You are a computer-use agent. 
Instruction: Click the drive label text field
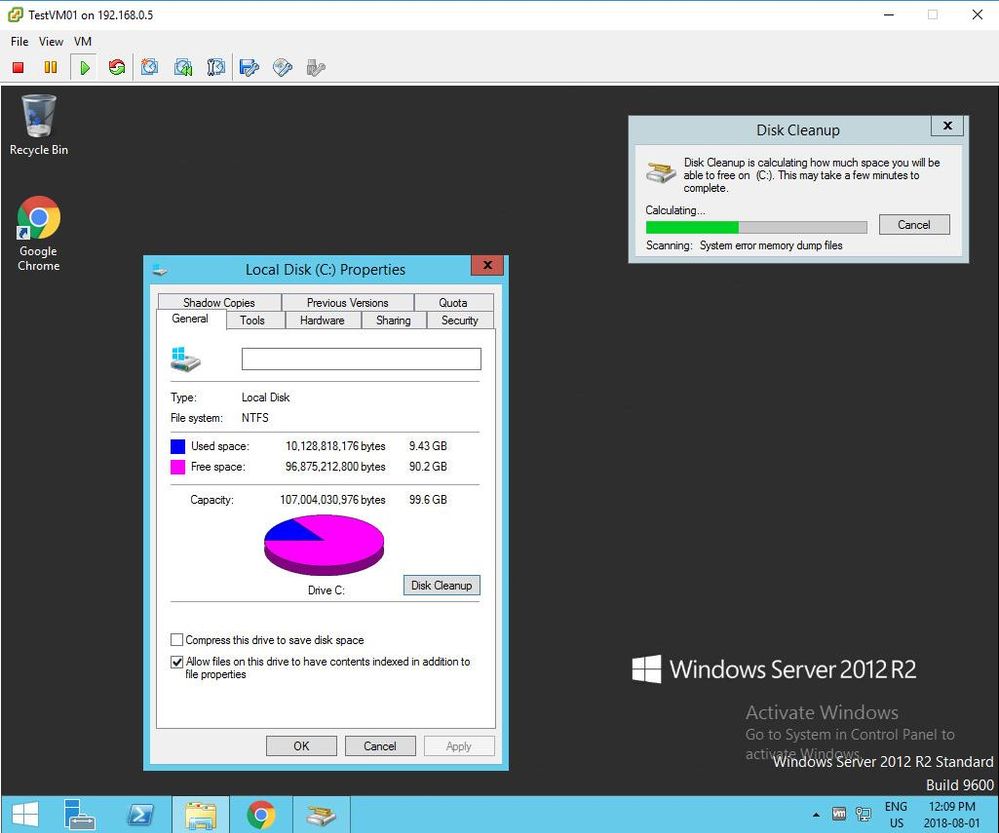tap(361, 359)
